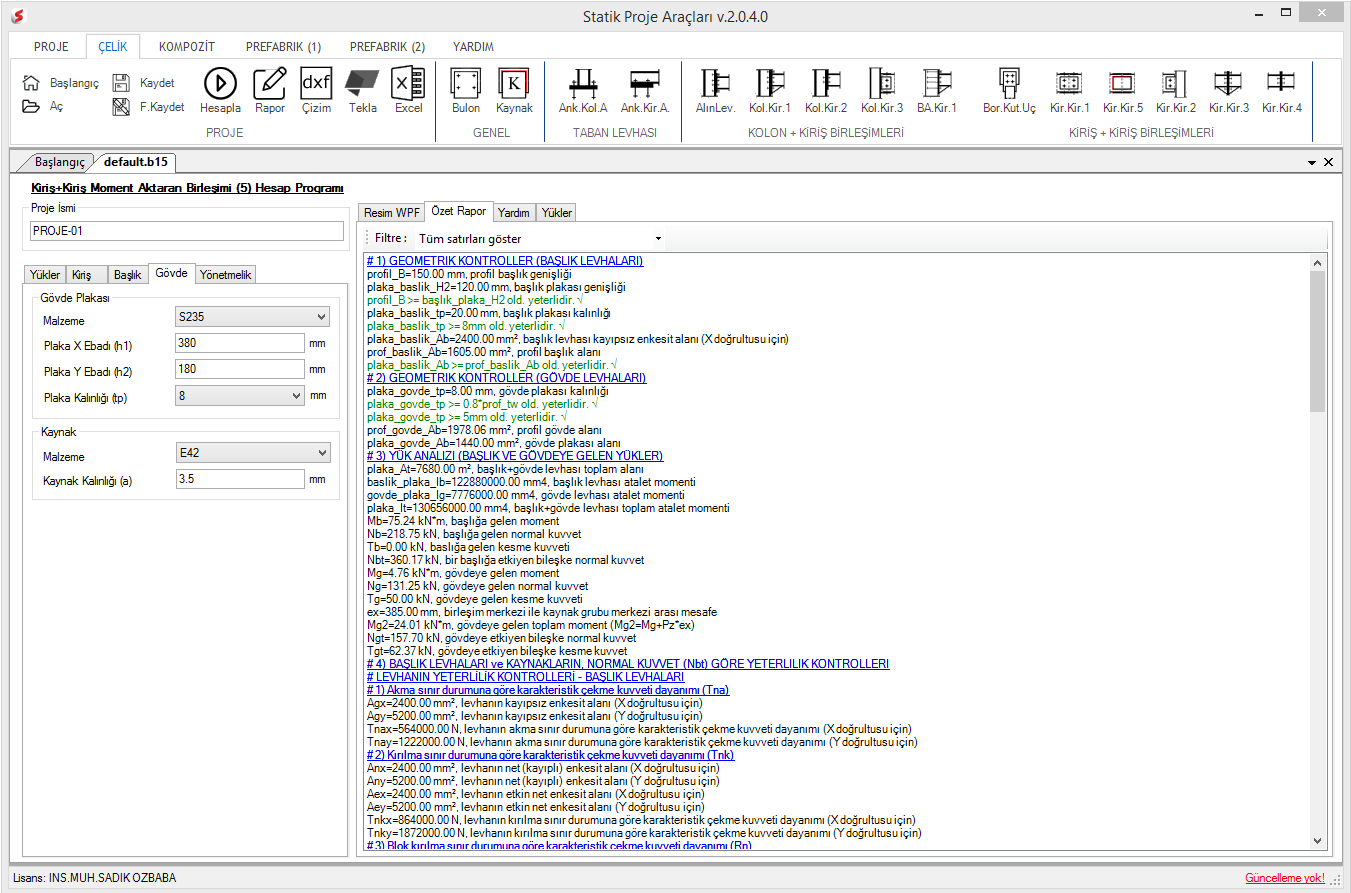Open the YARDIM ribbon tab
1351x893 pixels.
pyautogui.click(x=473, y=47)
